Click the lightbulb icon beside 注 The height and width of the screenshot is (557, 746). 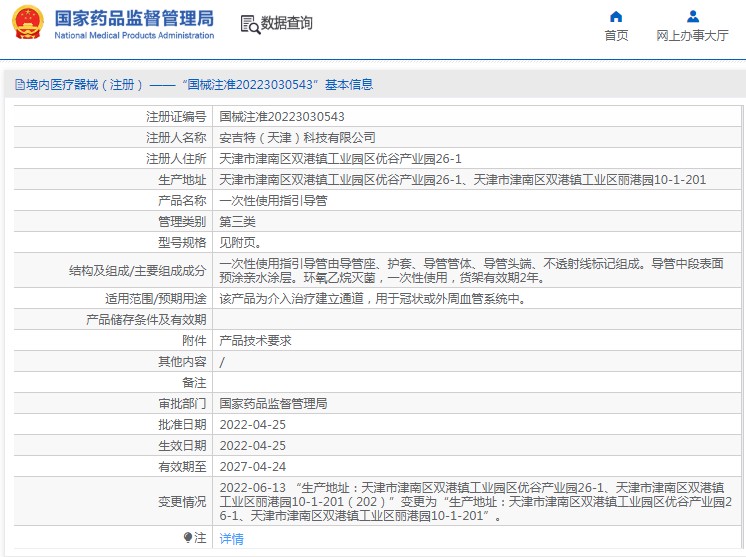(188, 537)
